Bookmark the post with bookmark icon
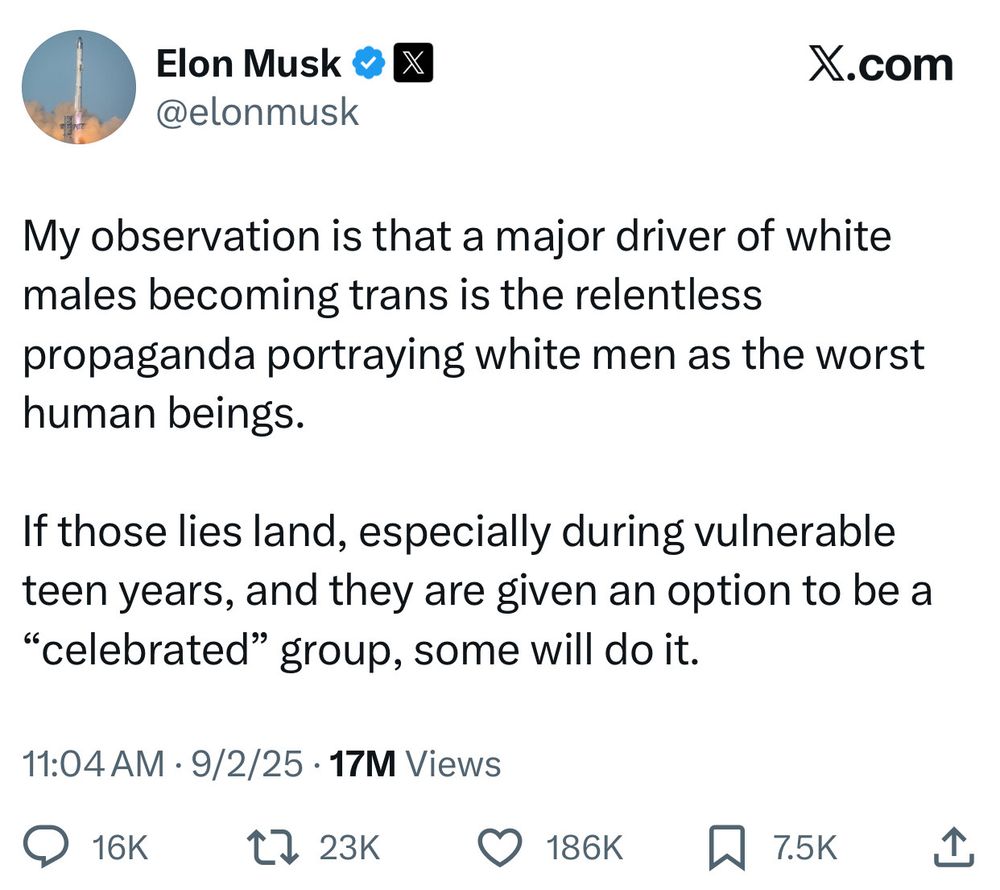1000x890 pixels. [x=727, y=848]
